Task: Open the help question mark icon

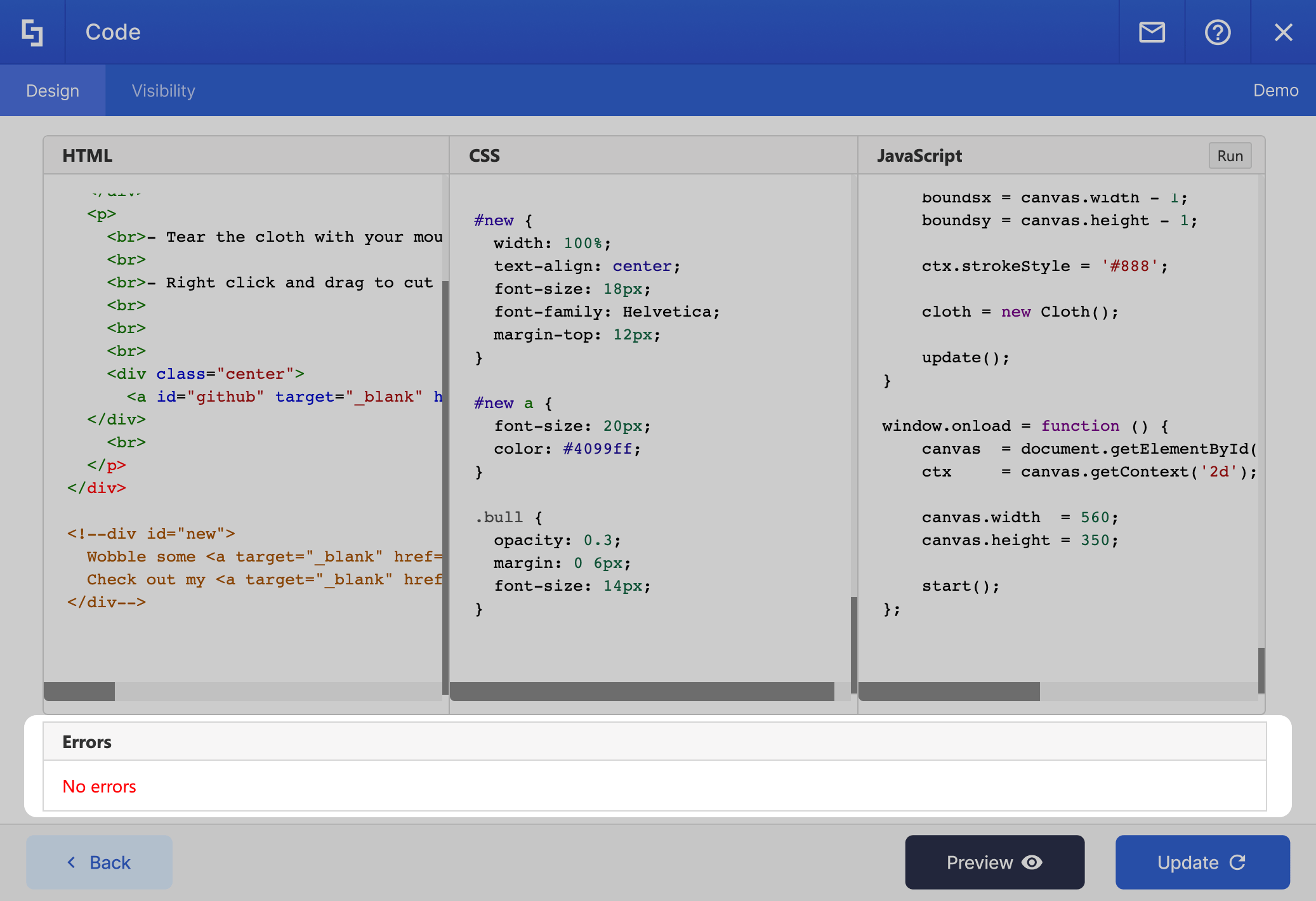Action: pos(1217,32)
